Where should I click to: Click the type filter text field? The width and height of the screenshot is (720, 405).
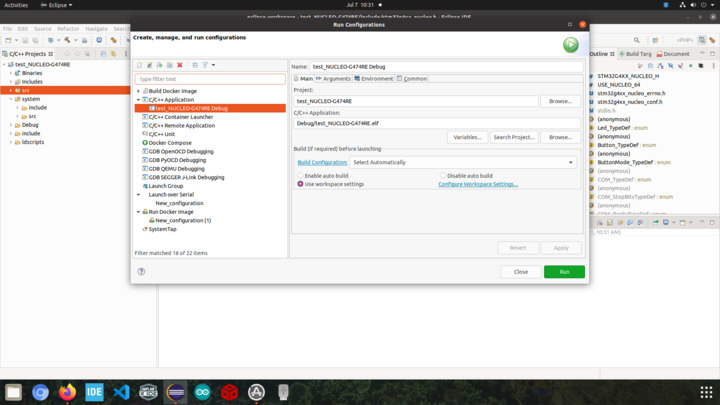[x=210, y=79]
